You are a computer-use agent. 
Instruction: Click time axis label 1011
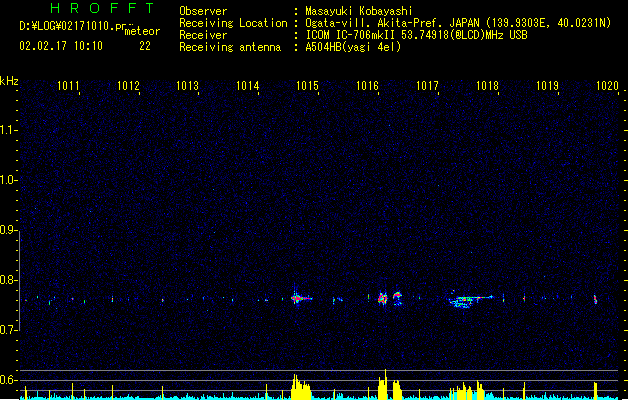click(x=68, y=86)
